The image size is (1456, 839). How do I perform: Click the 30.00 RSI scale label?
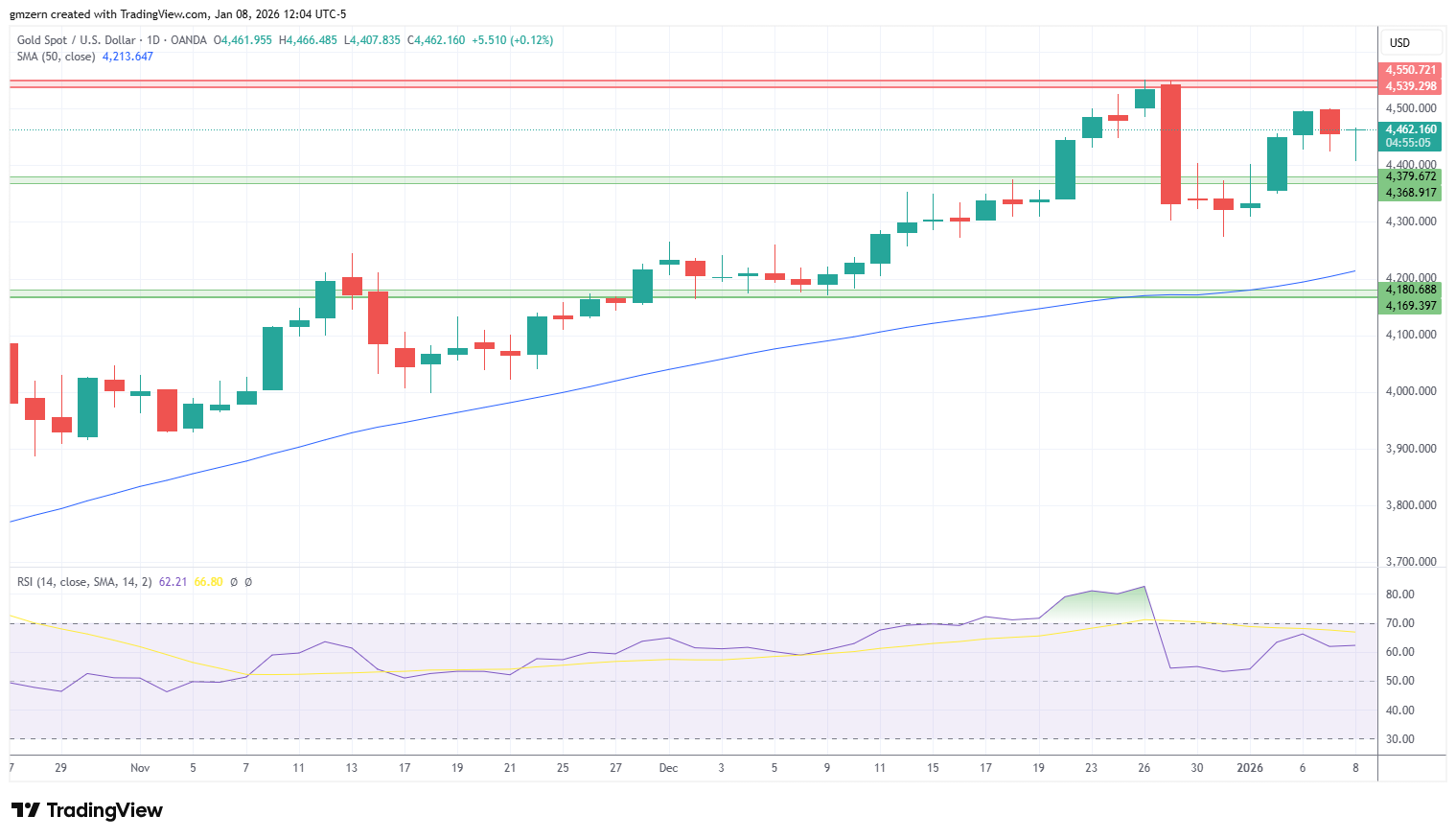click(x=1400, y=739)
